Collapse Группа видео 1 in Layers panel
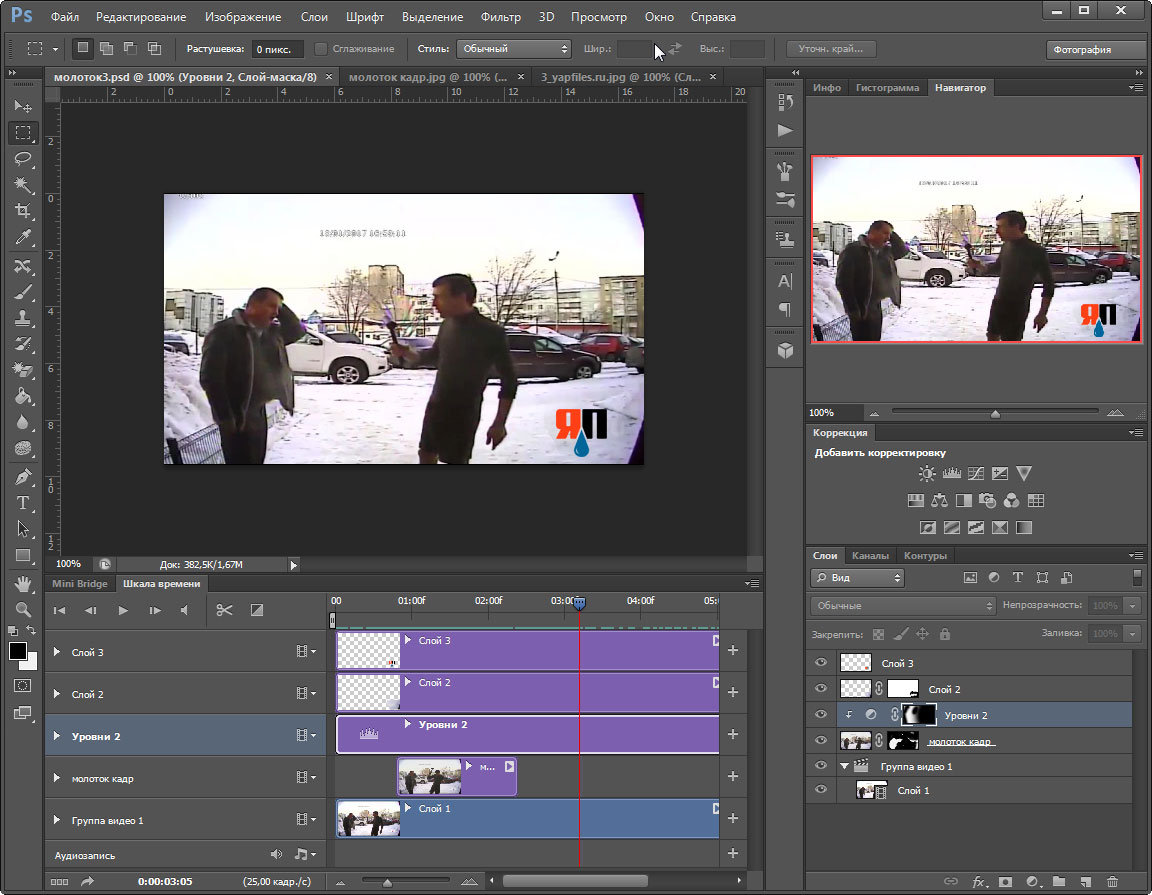 [844, 766]
